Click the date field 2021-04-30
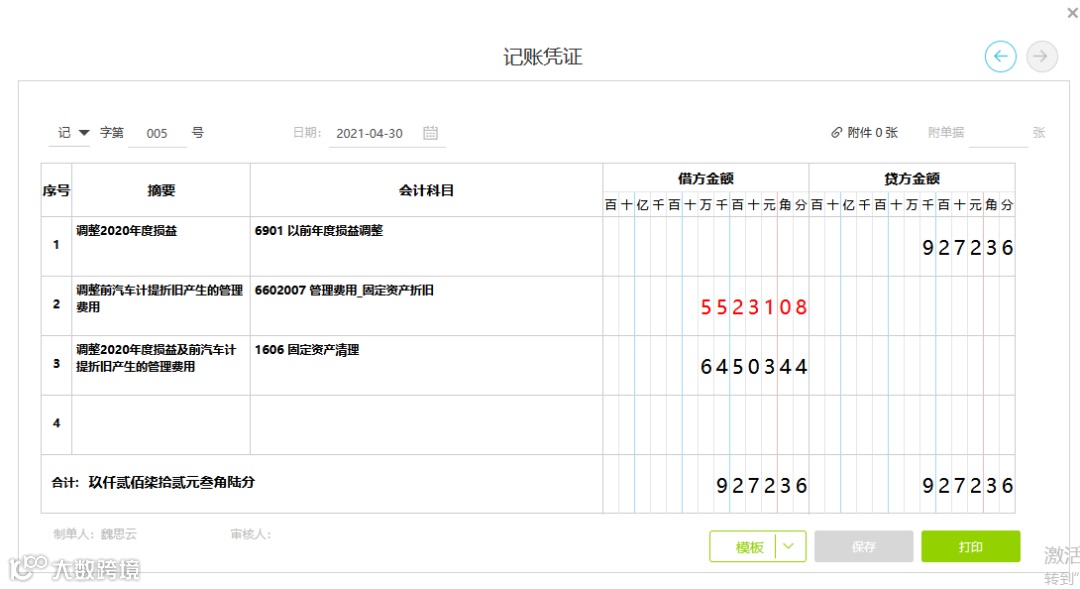Image resolution: width=1080 pixels, height=589 pixels. [369, 134]
